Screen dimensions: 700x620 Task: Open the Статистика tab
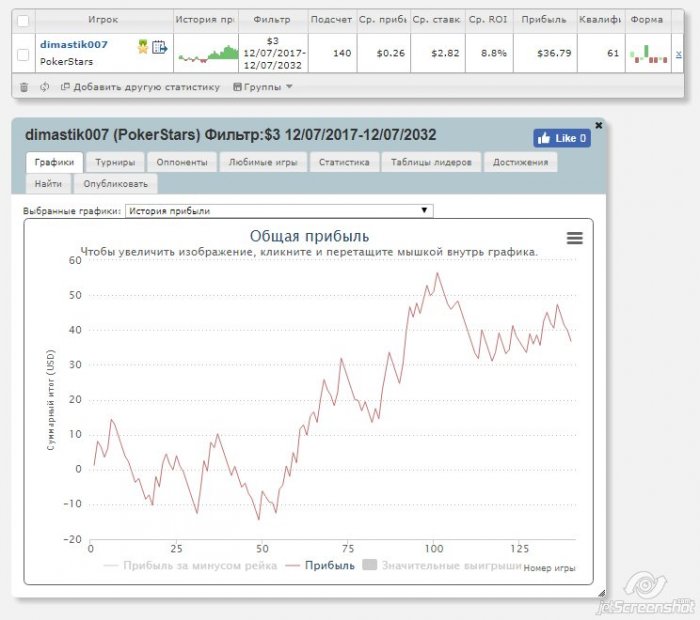pyautogui.click(x=344, y=162)
